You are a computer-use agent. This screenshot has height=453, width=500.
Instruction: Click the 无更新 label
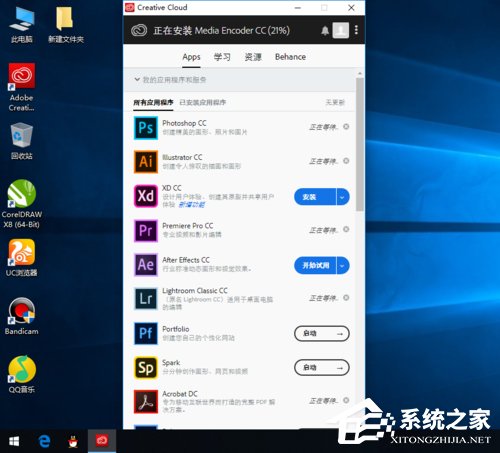pos(335,102)
